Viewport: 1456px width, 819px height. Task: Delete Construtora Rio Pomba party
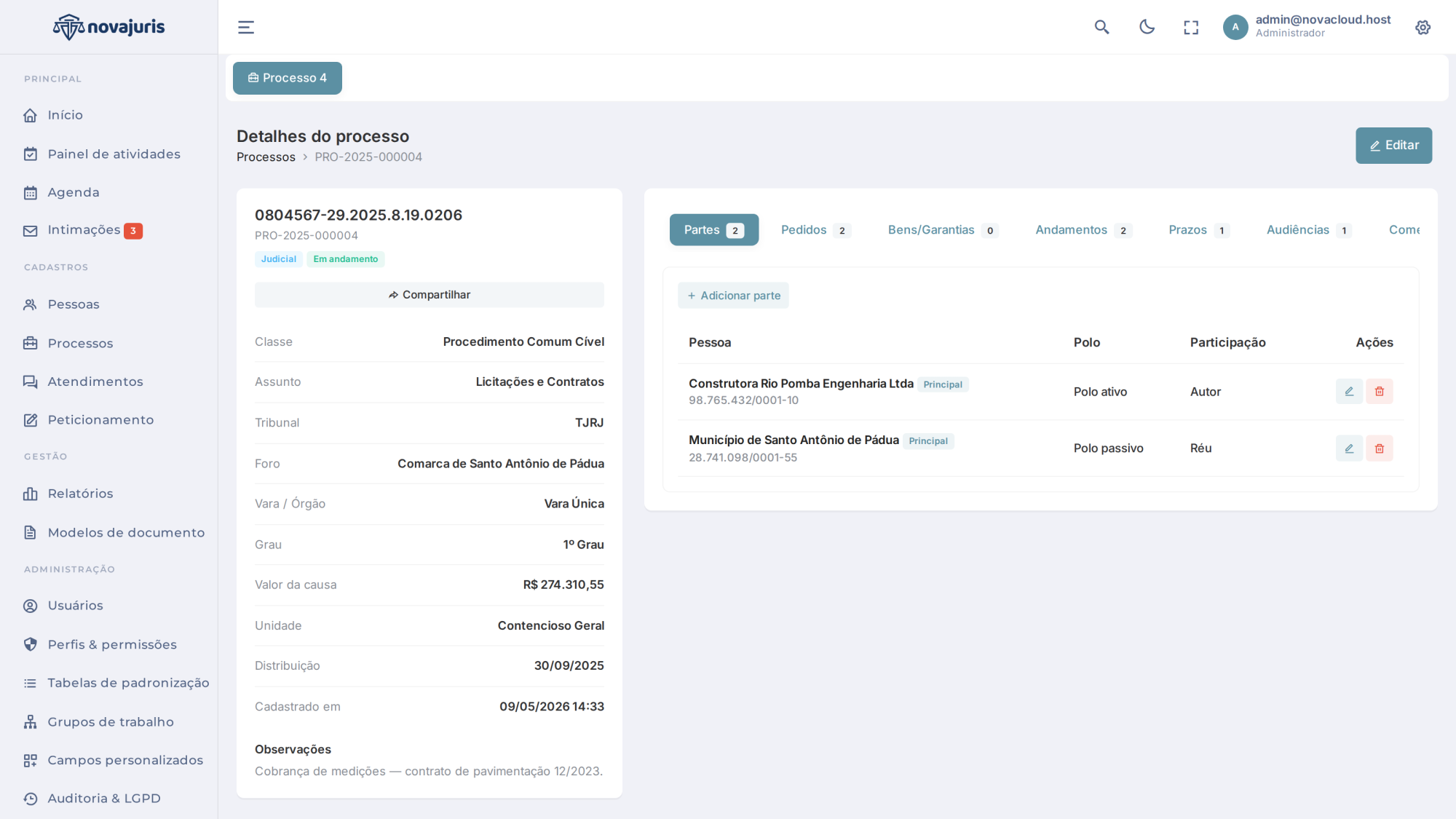(1379, 392)
